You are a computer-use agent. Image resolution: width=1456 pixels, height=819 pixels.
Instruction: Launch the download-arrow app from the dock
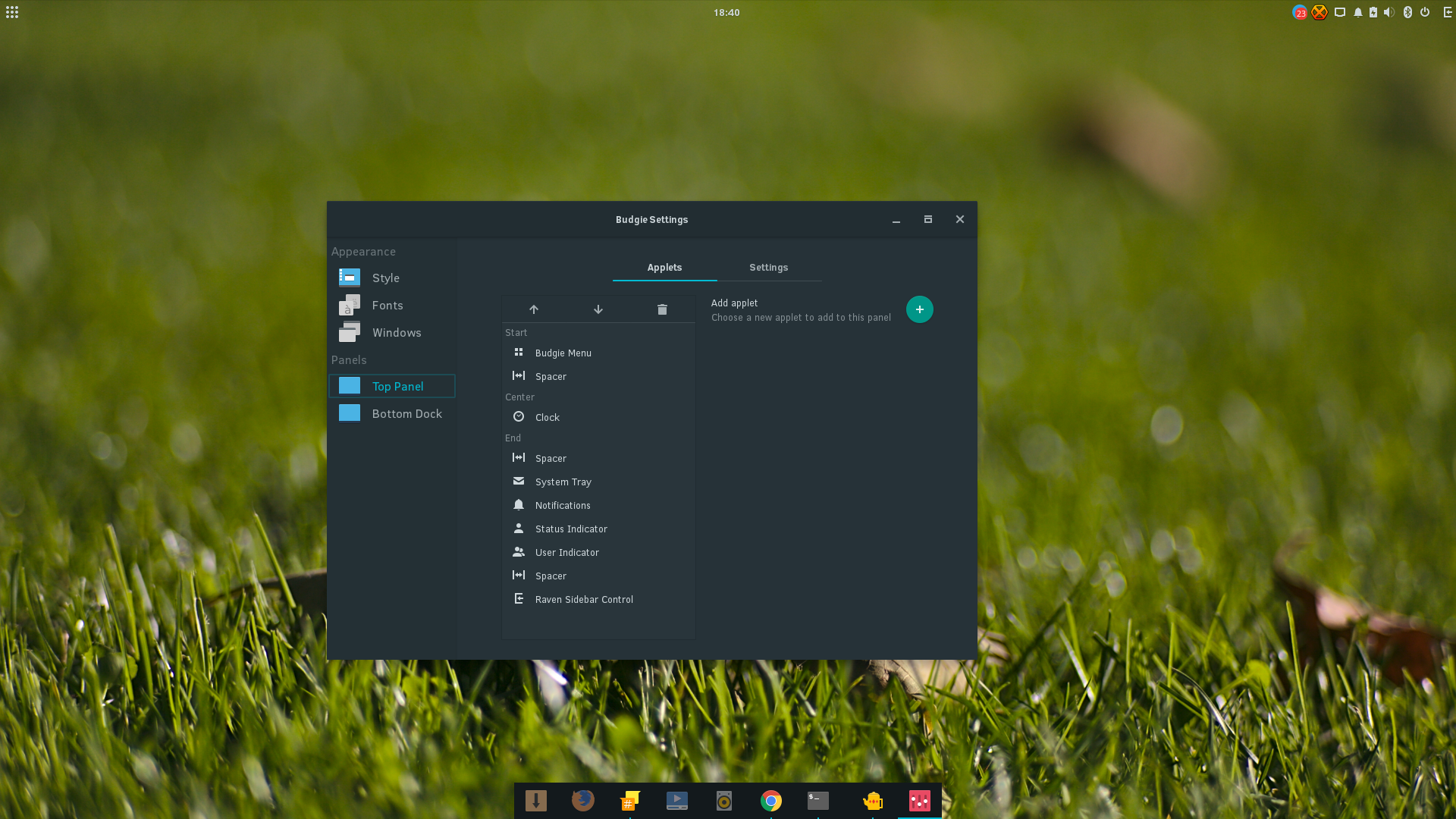[536, 801]
